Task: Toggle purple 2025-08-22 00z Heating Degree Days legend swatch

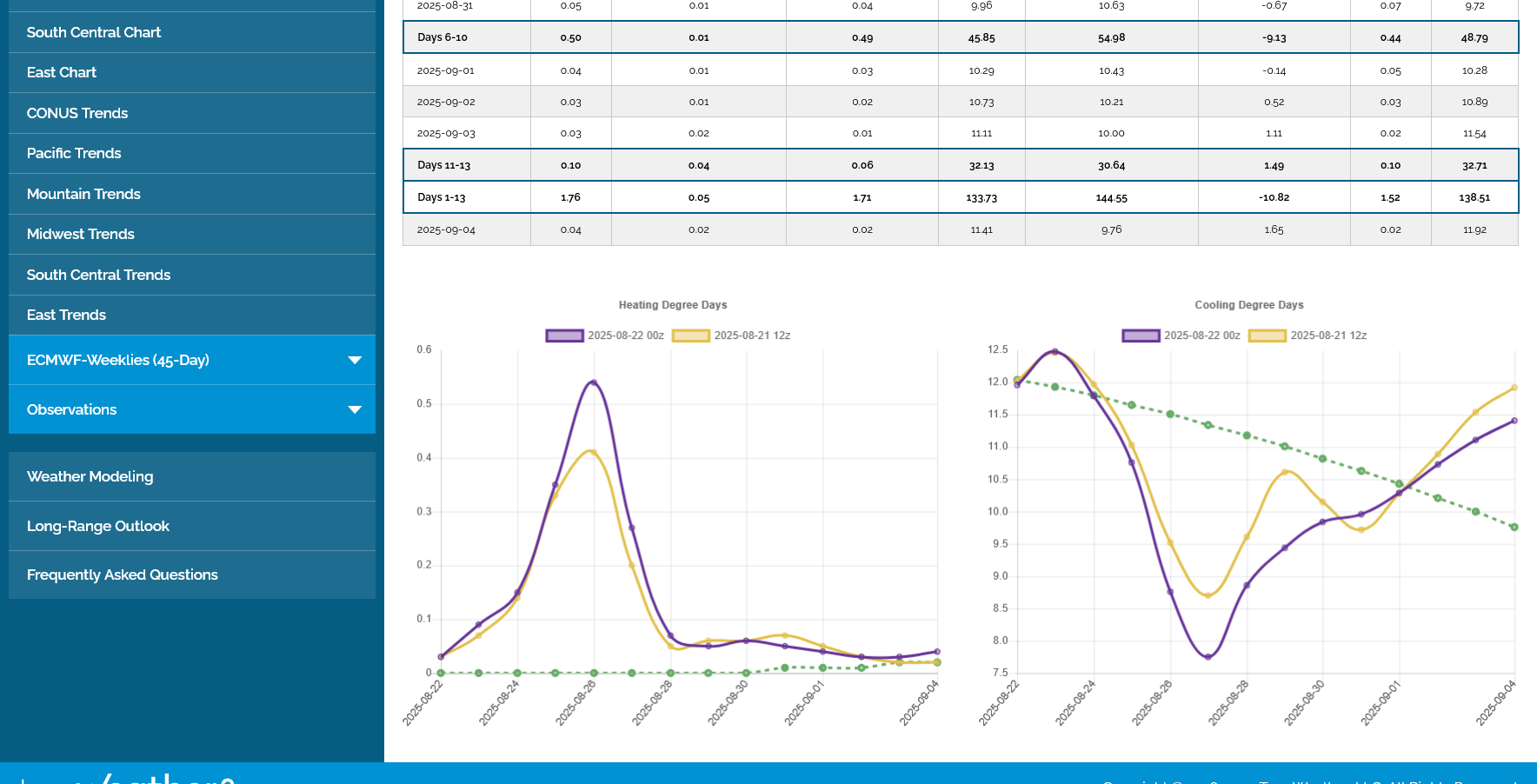Action: 564,336
